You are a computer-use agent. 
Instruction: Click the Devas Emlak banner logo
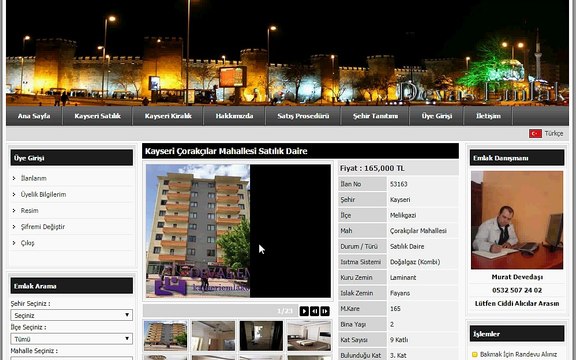click(481, 92)
